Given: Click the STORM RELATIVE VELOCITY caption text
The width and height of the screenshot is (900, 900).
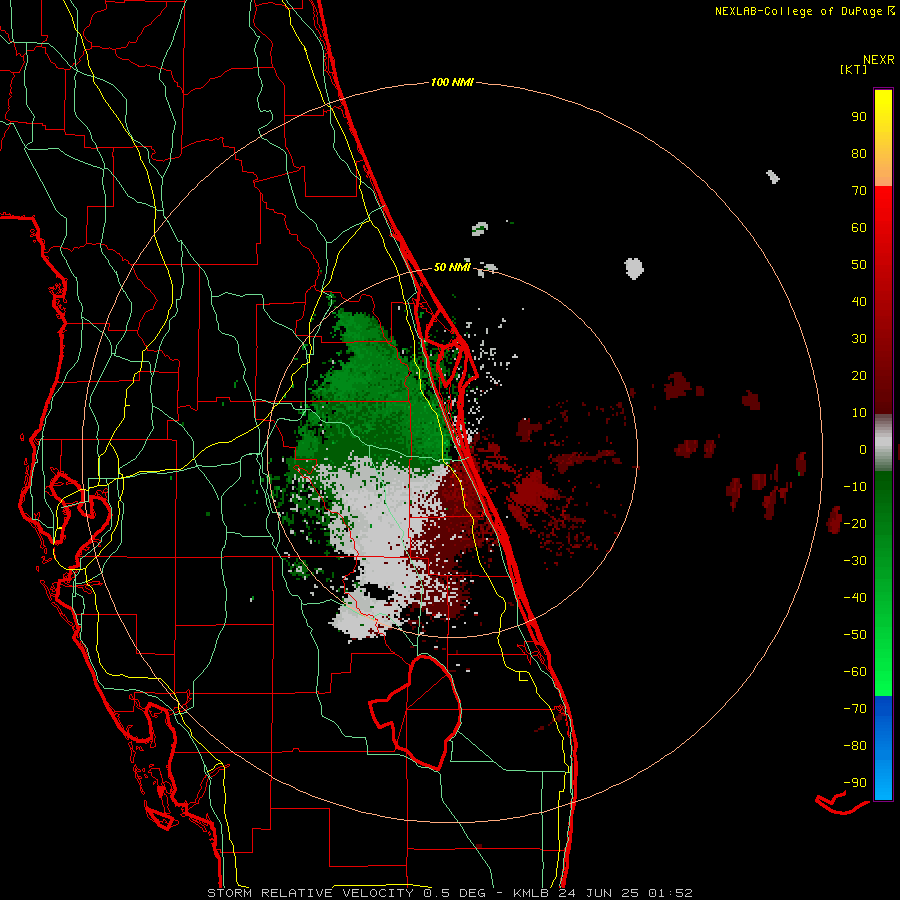Looking at the screenshot, I should pyautogui.click(x=311, y=893).
